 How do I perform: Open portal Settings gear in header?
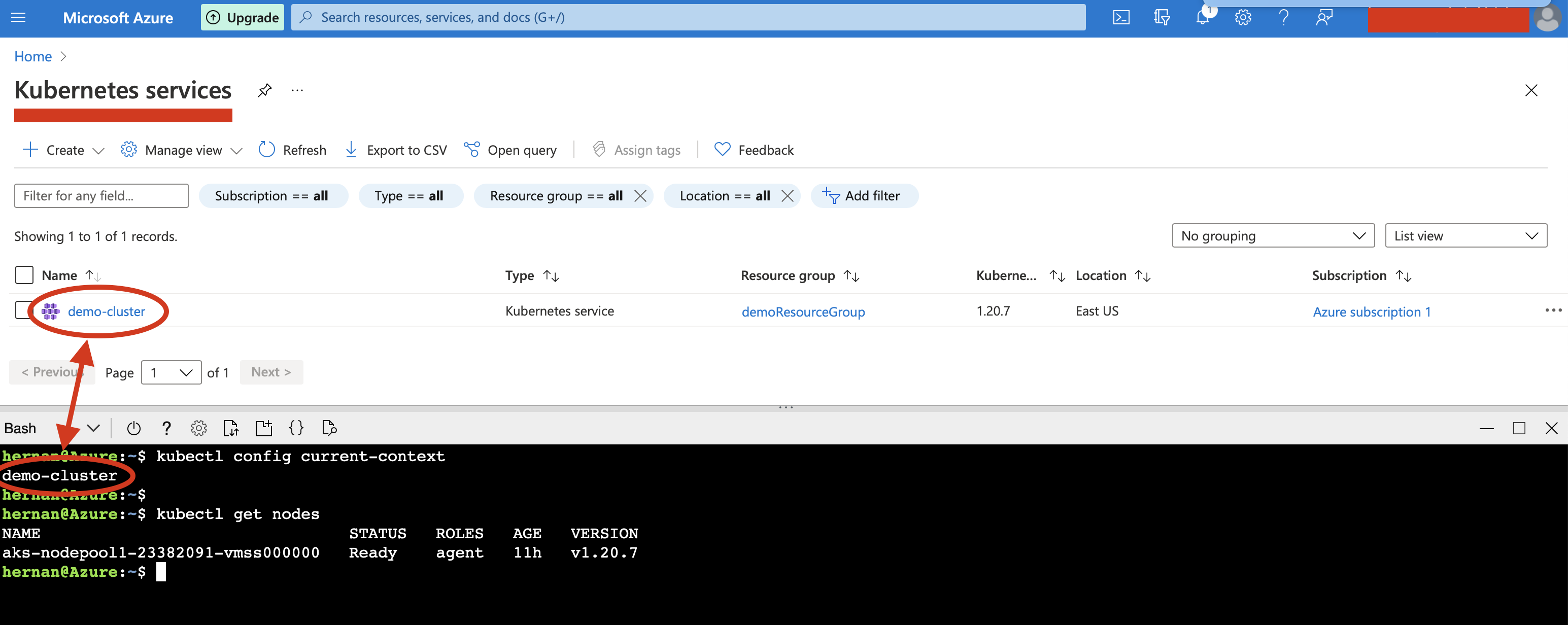tap(1243, 18)
